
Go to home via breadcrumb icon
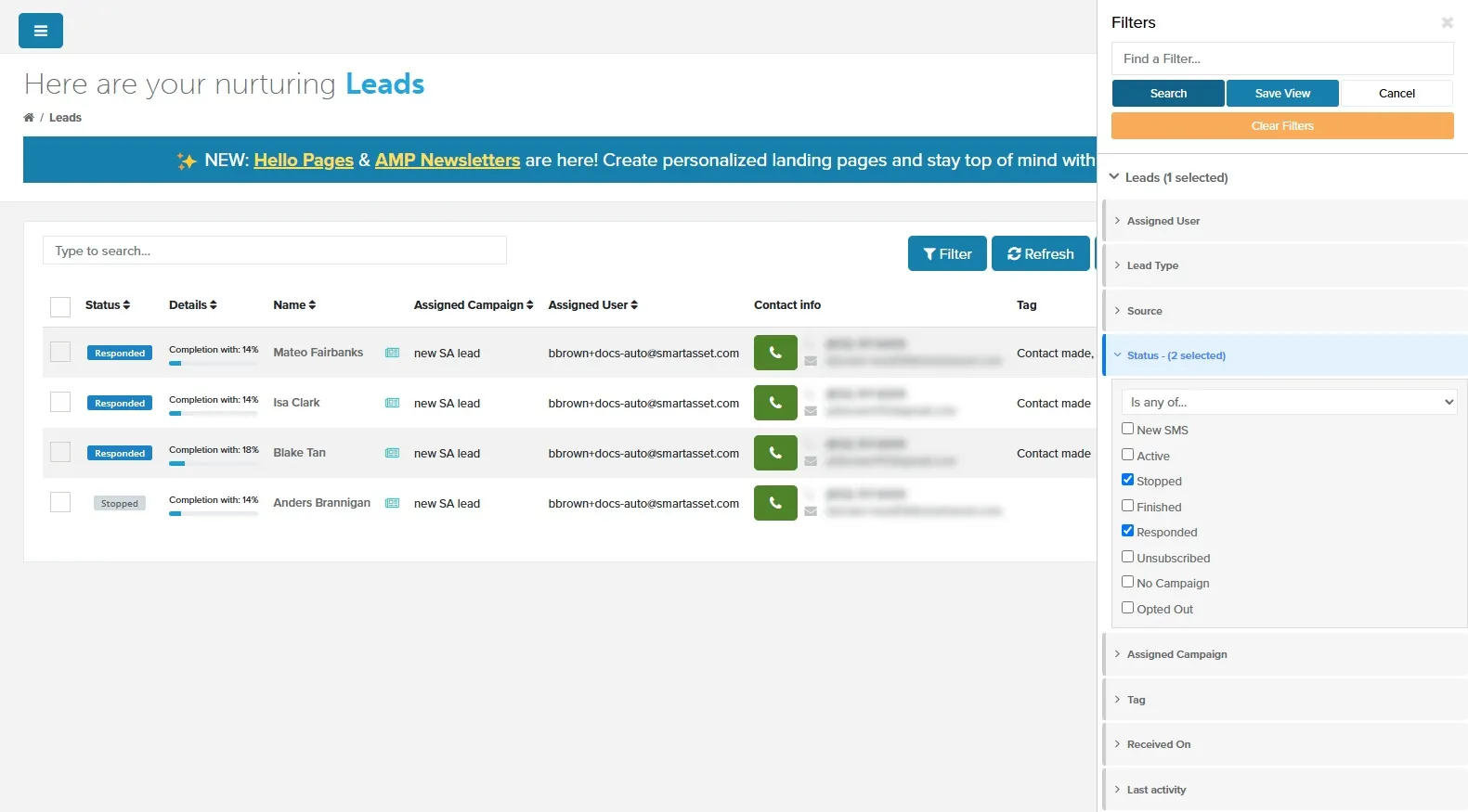(x=29, y=118)
